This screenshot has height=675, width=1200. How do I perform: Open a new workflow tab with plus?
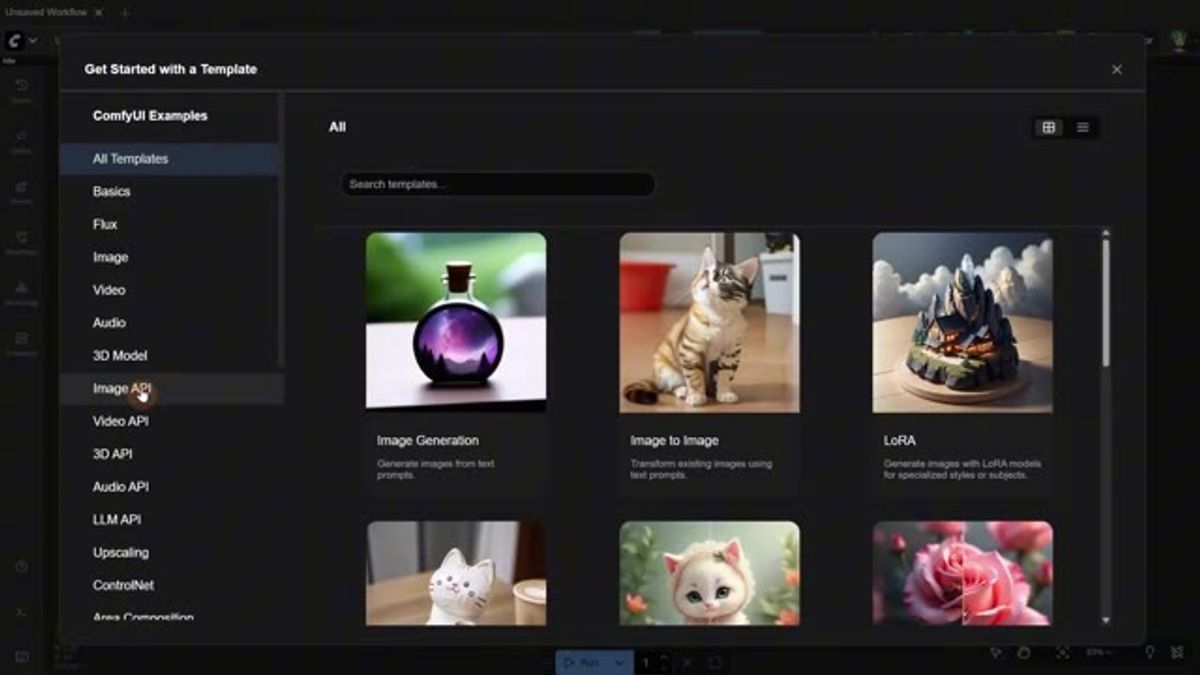coord(125,13)
